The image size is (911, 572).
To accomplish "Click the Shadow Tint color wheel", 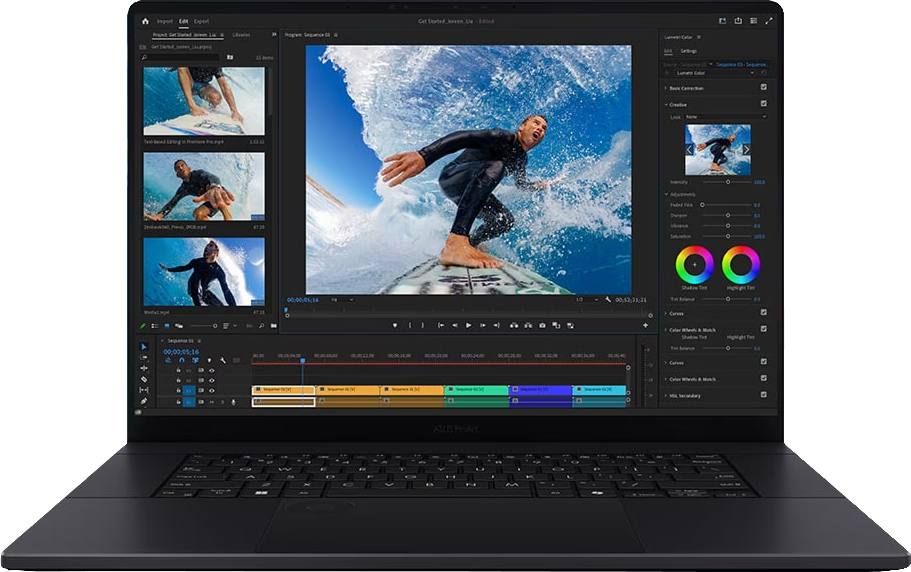I will [694, 265].
